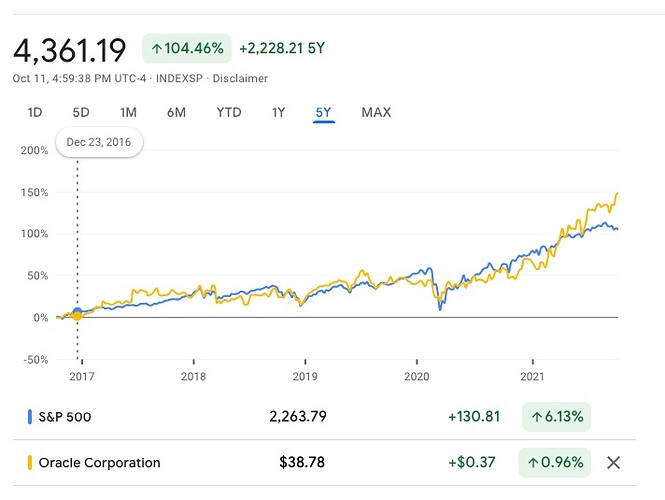Click the S&P 500 6.13% change badge
This screenshot has height=500, width=665.
[x=556, y=416]
